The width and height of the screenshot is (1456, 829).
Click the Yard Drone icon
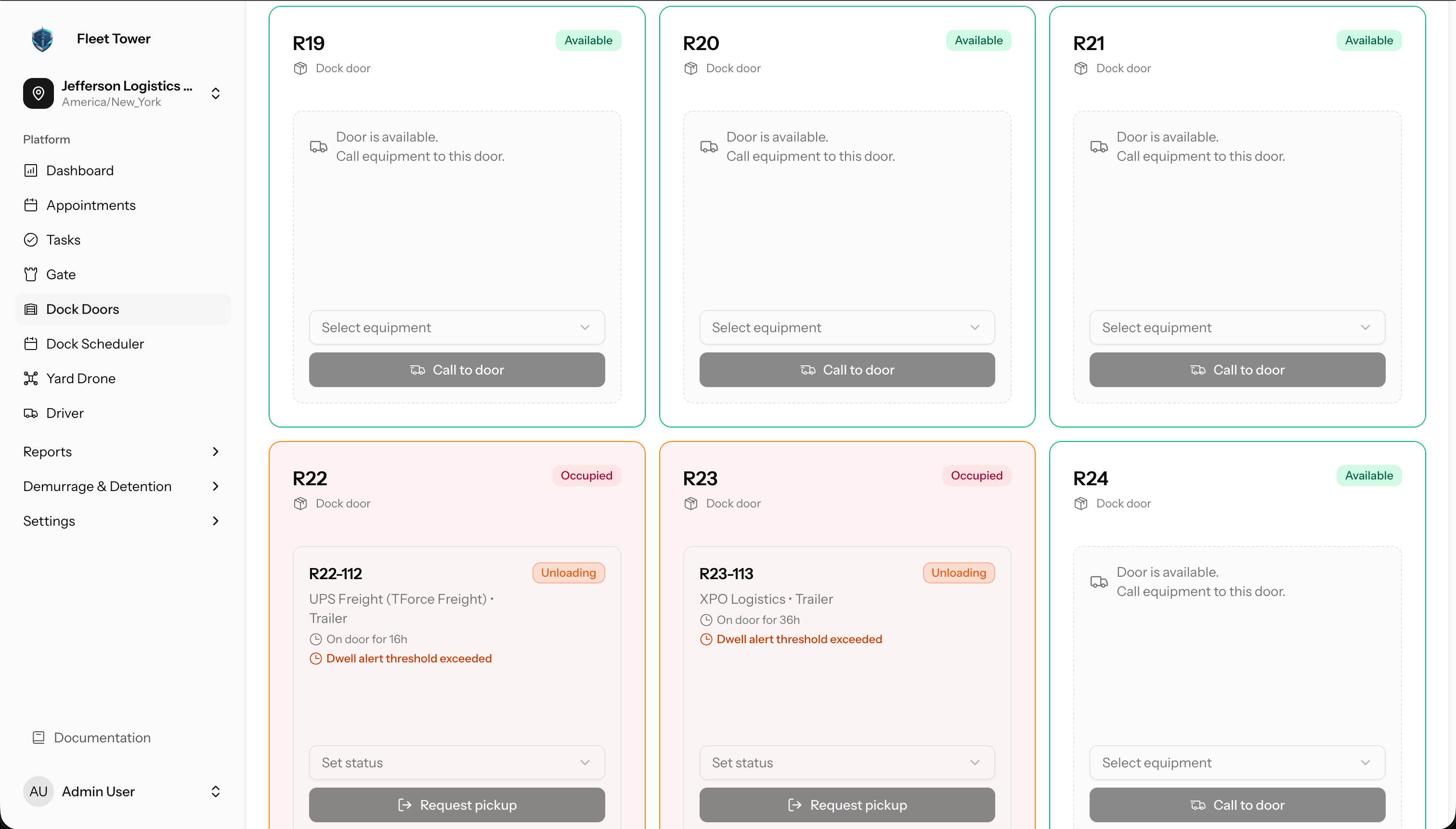pos(31,378)
